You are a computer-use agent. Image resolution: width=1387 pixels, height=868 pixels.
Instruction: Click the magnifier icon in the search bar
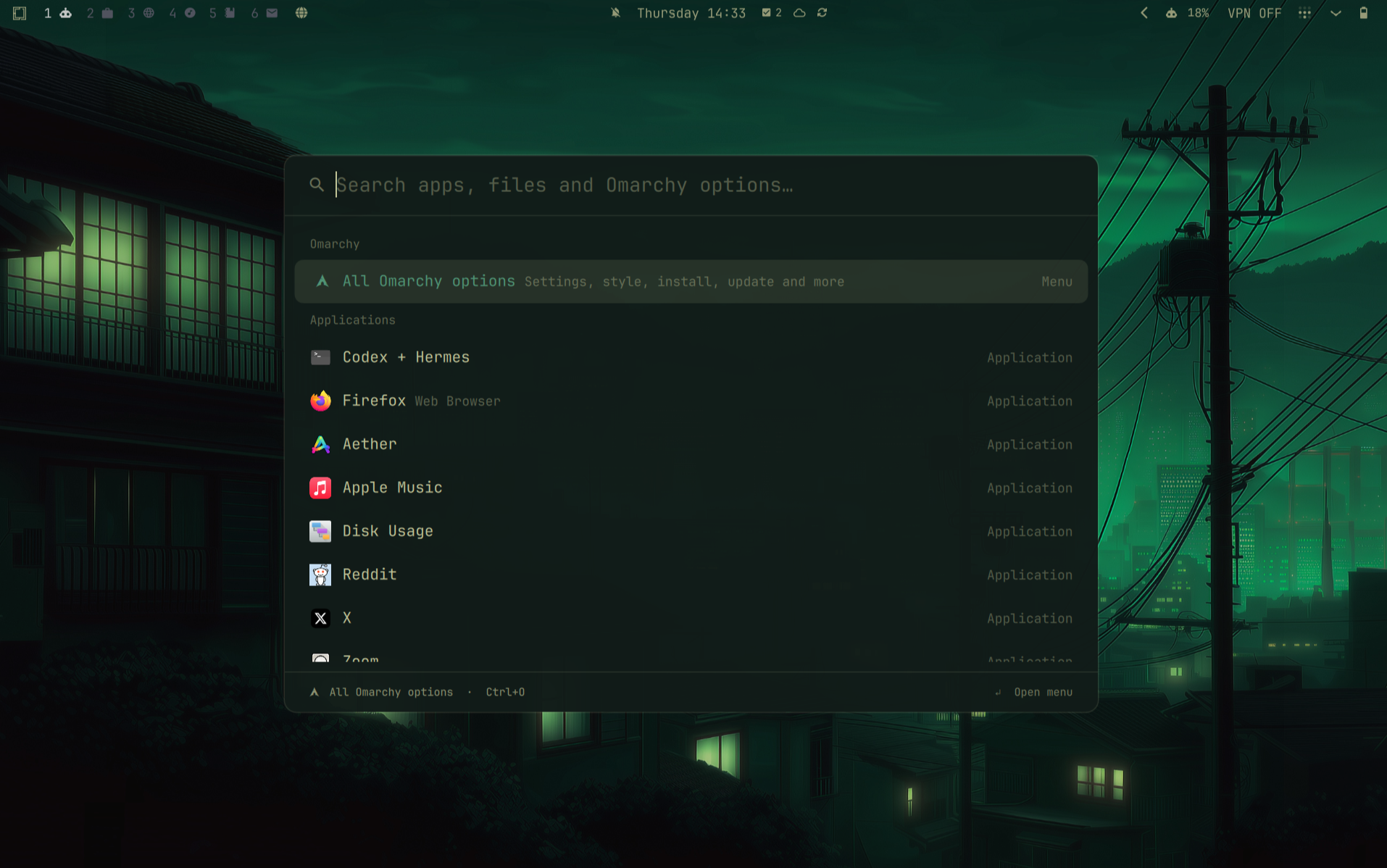point(317,185)
